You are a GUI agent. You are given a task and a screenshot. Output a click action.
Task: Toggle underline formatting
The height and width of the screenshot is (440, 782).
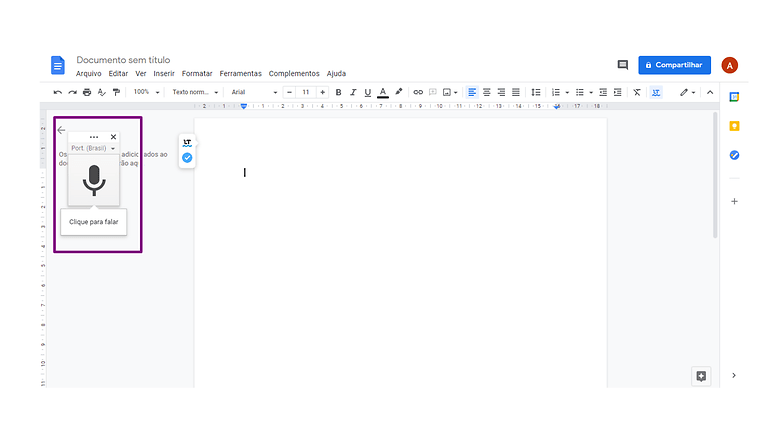click(x=368, y=92)
